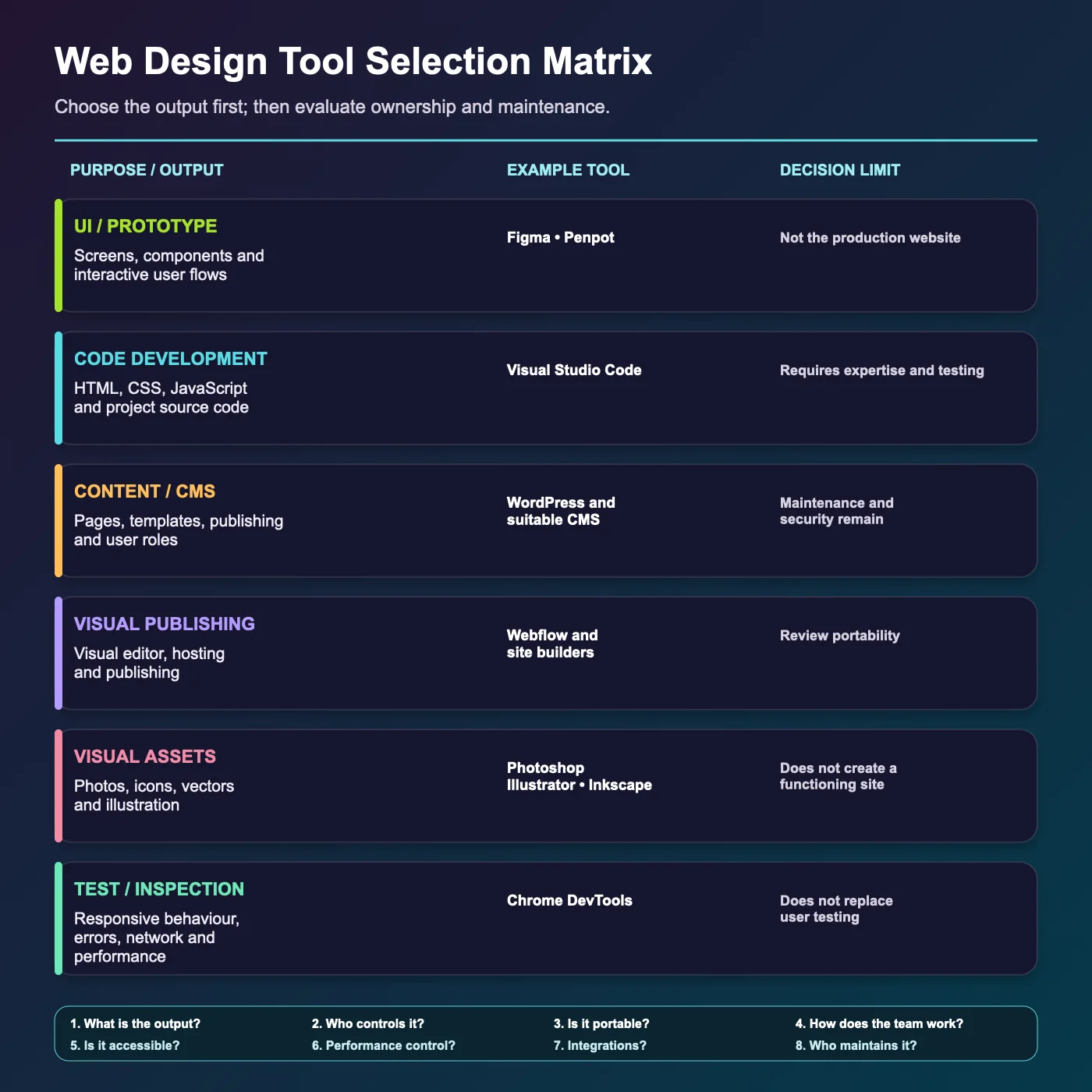The height and width of the screenshot is (1092, 1092).
Task: Click question '5. Is it accessible?'
Action: pos(125,1046)
